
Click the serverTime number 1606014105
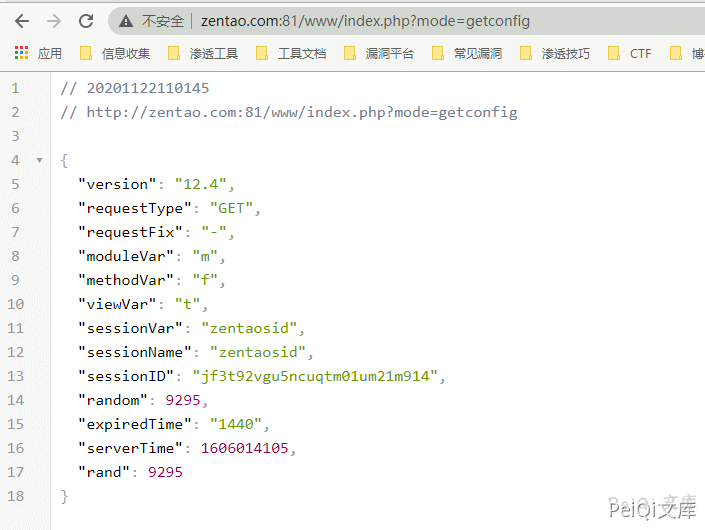click(248, 448)
